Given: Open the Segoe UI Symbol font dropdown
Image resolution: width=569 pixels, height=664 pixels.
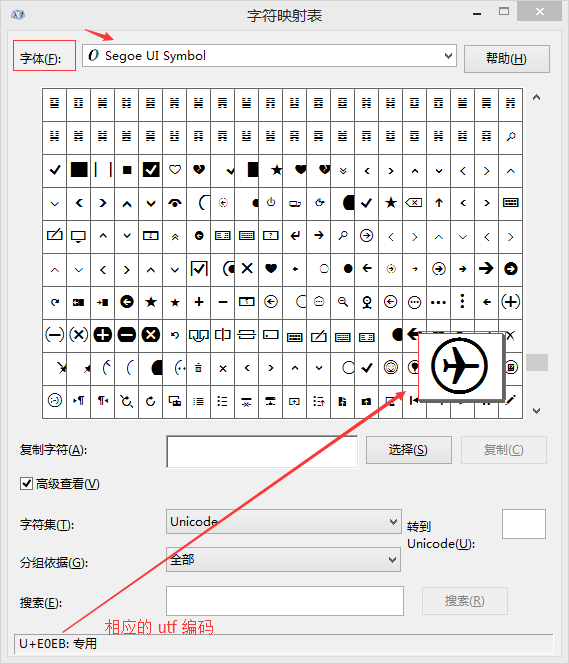Looking at the screenshot, I should pyautogui.click(x=269, y=55).
